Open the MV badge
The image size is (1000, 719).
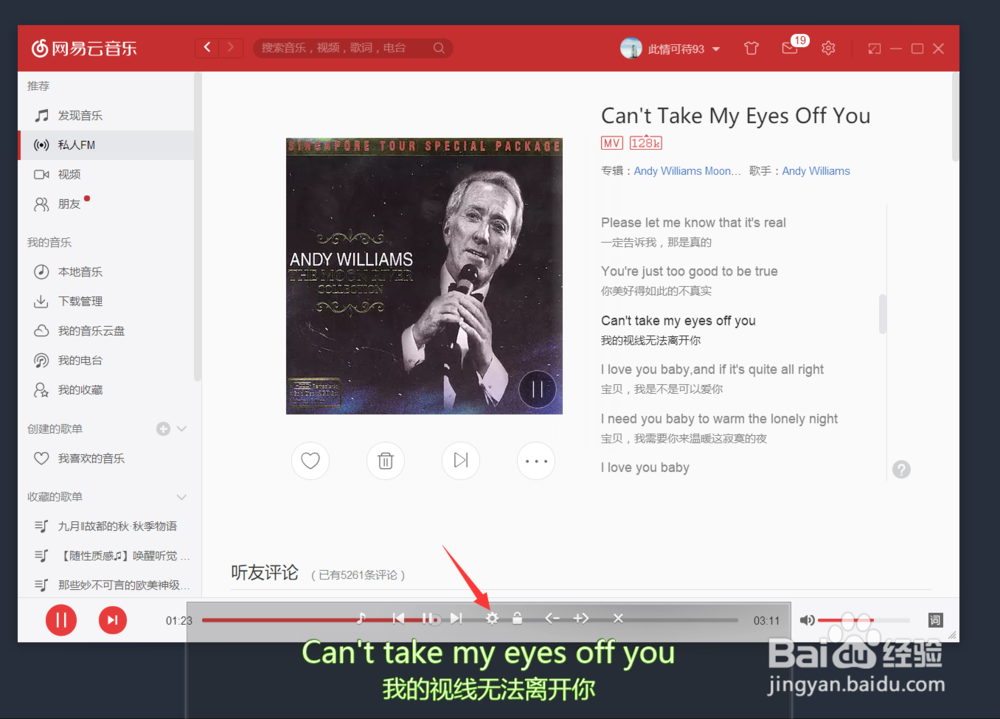point(612,143)
